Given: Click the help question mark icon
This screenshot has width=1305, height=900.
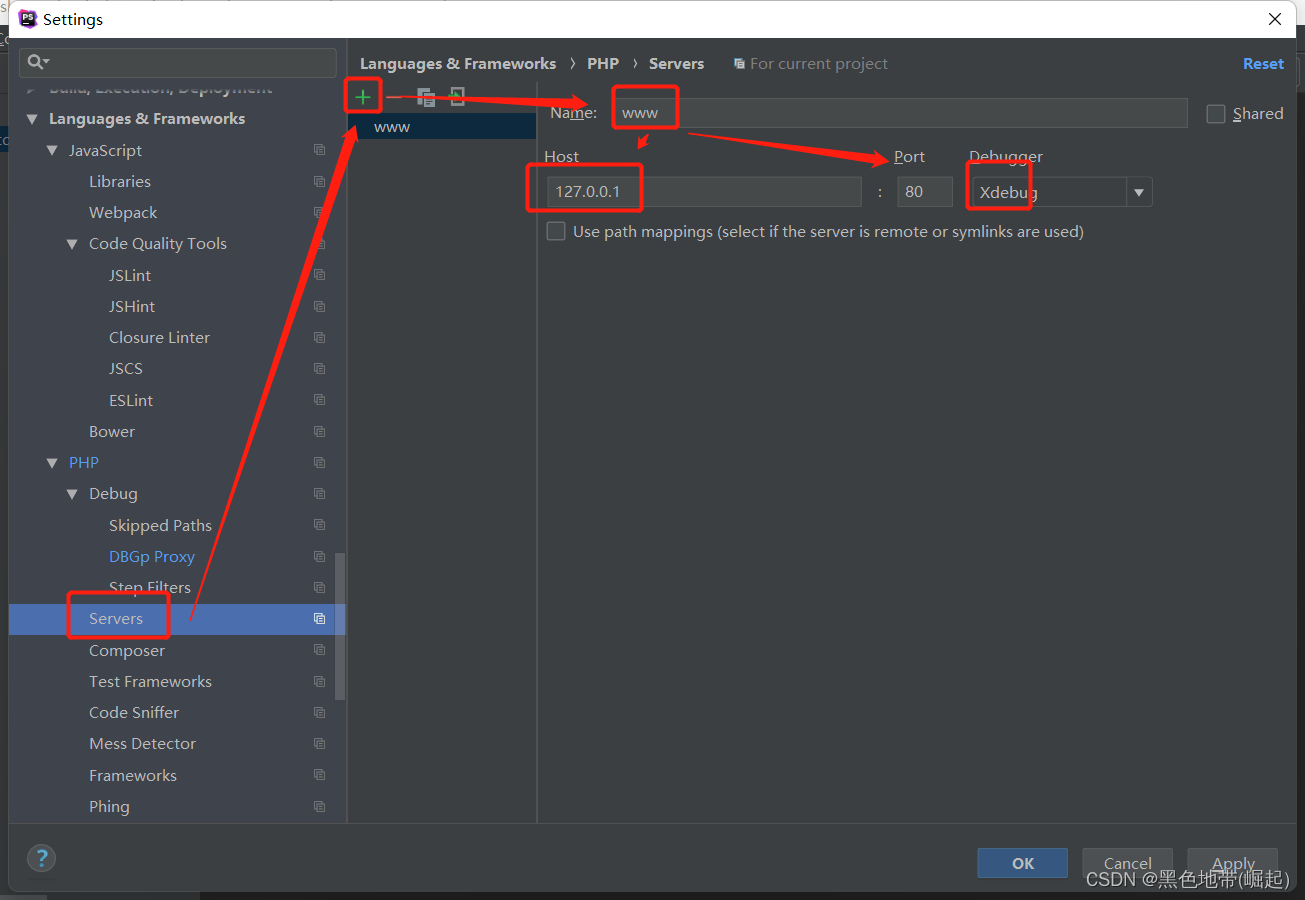Looking at the screenshot, I should pos(41,857).
